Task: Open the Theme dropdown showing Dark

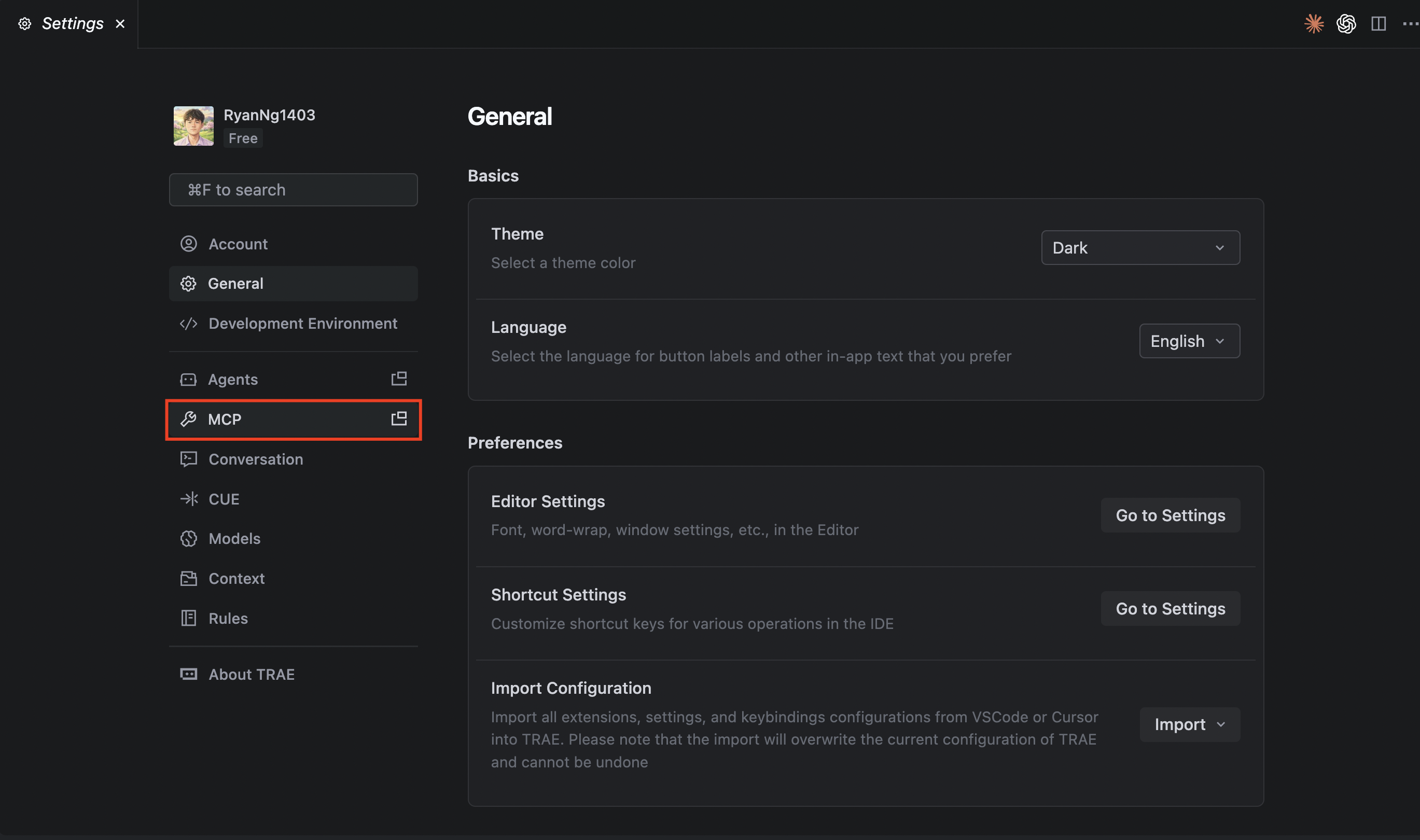Action: click(1140, 247)
